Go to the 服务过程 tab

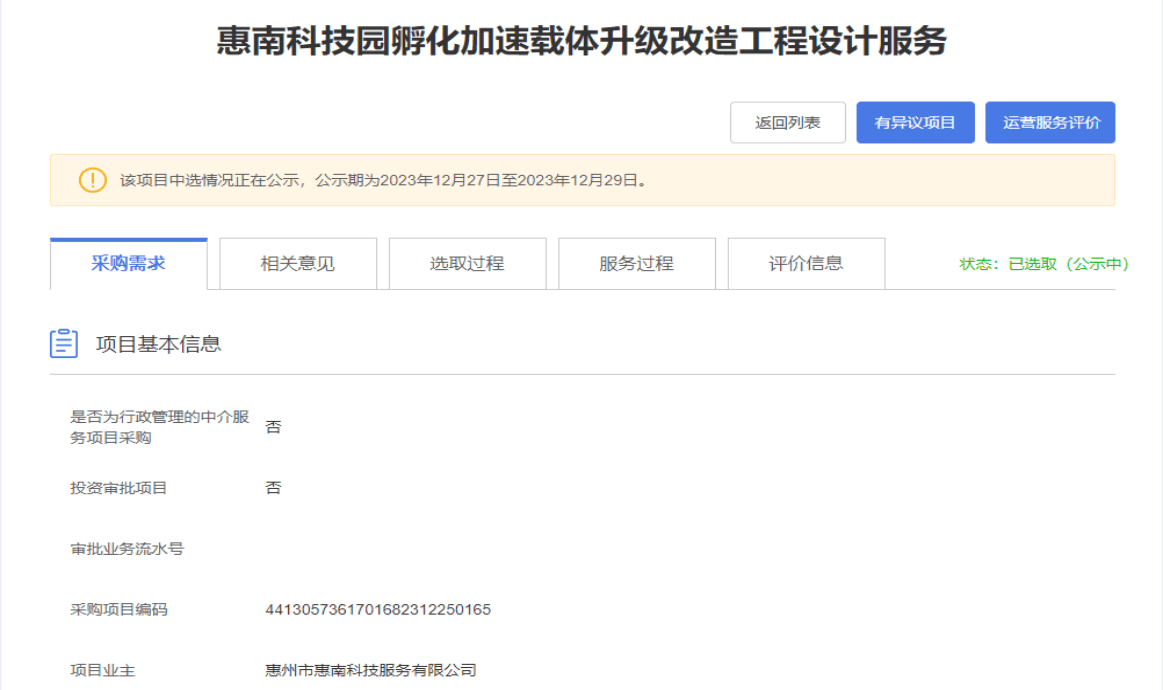[x=637, y=264]
